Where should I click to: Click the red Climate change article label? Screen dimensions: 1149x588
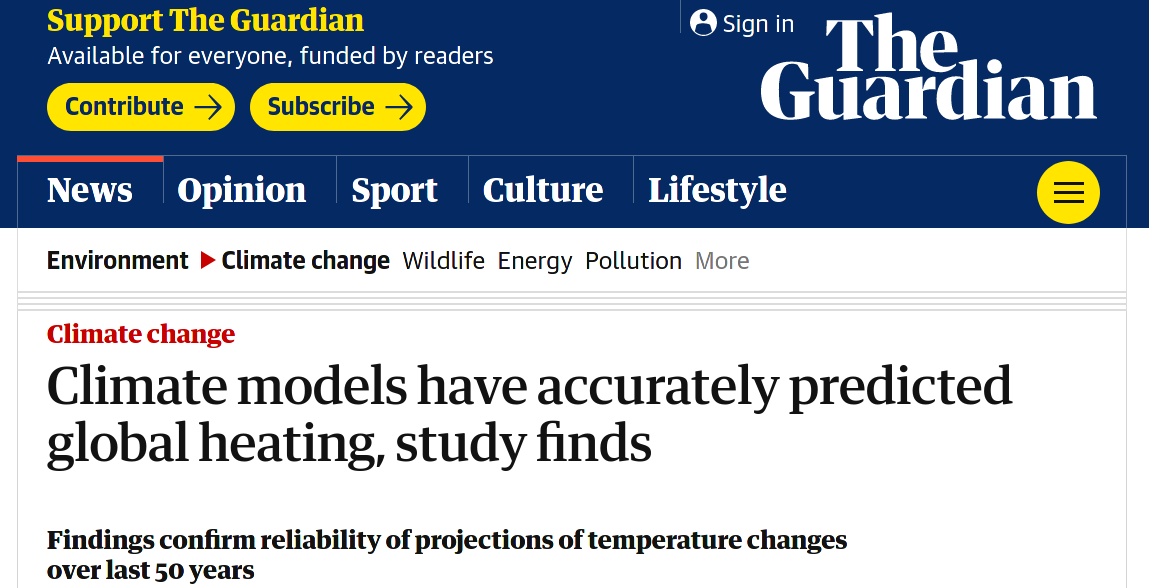140,334
